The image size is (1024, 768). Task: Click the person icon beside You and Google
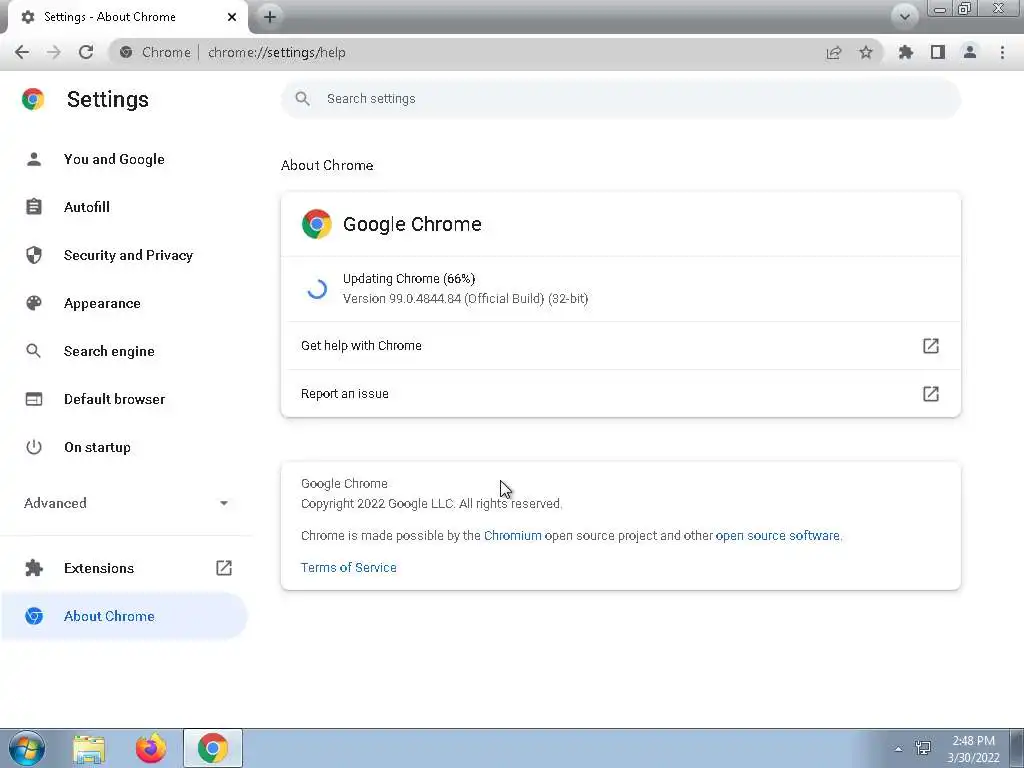34,159
